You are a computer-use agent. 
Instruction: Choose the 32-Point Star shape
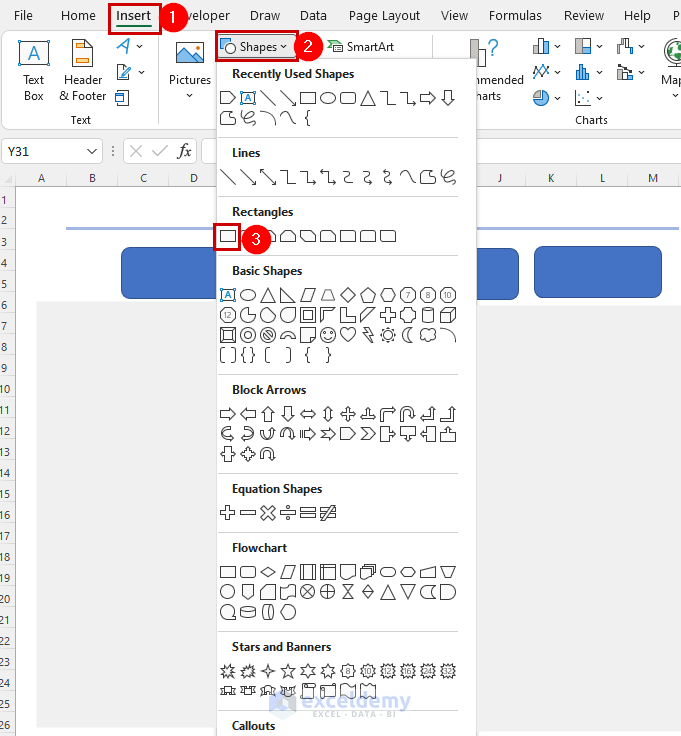448,671
